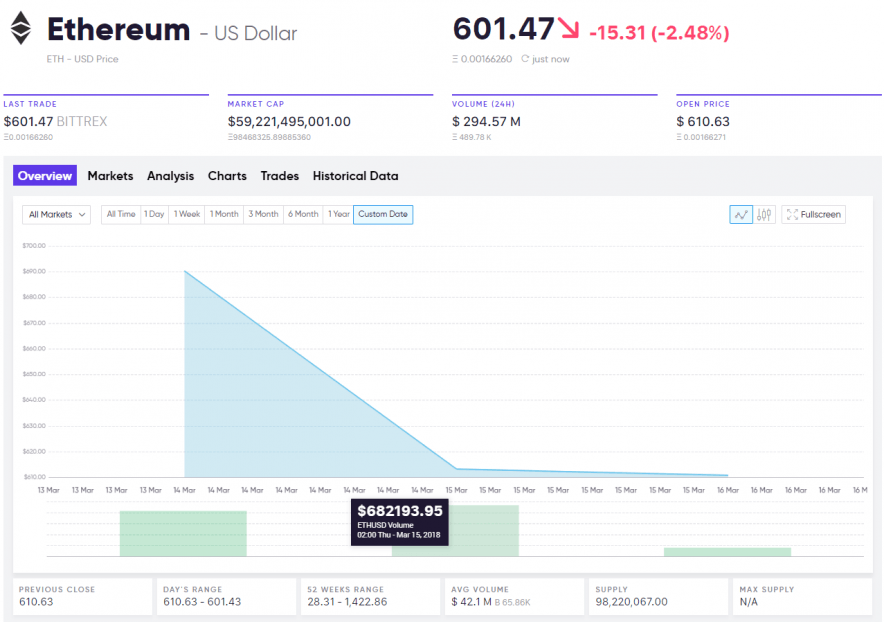Click the refresh icon beside 'just now'
884x622 pixels.
click(525, 59)
